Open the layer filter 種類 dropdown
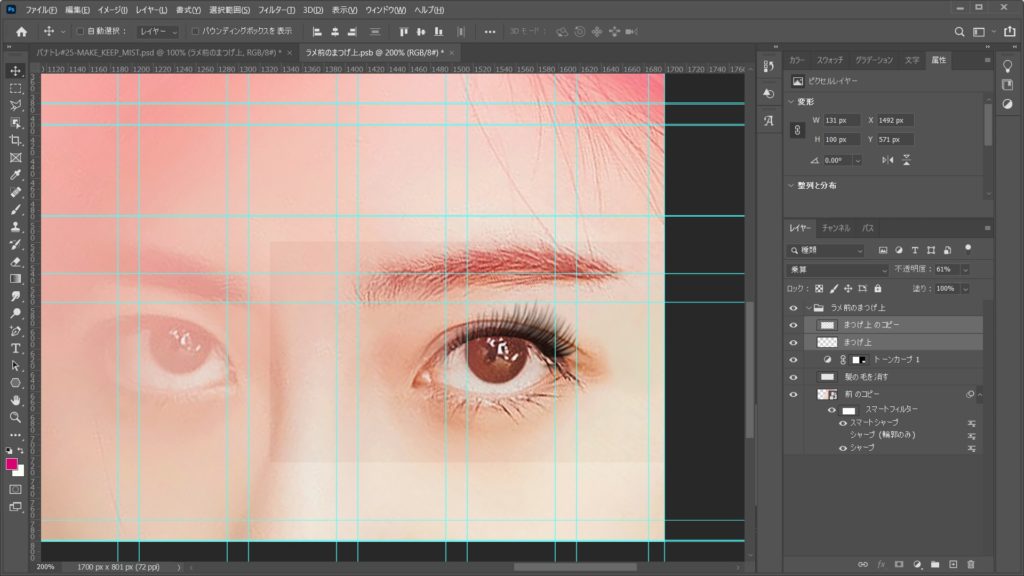The image size is (1024, 576). pyautogui.click(x=827, y=250)
